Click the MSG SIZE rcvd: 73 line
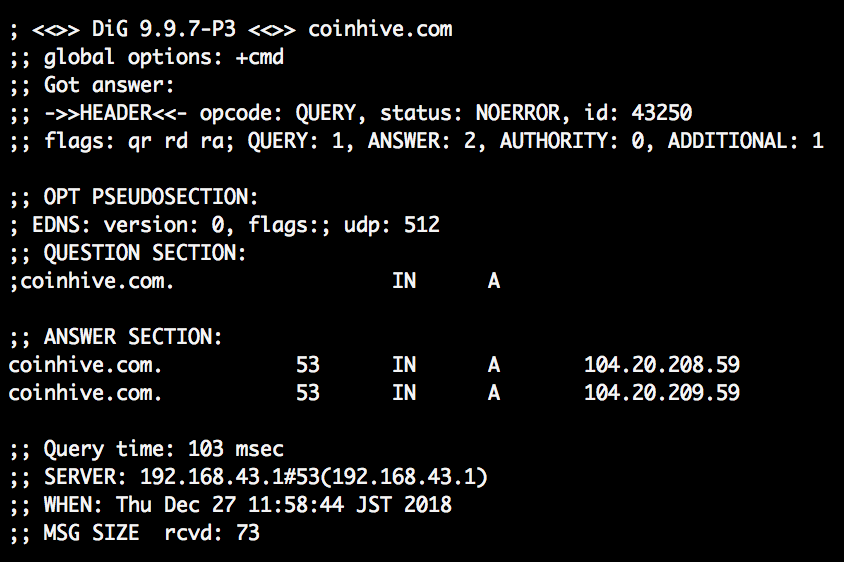Screen dimensions: 844x562 (x=152, y=533)
